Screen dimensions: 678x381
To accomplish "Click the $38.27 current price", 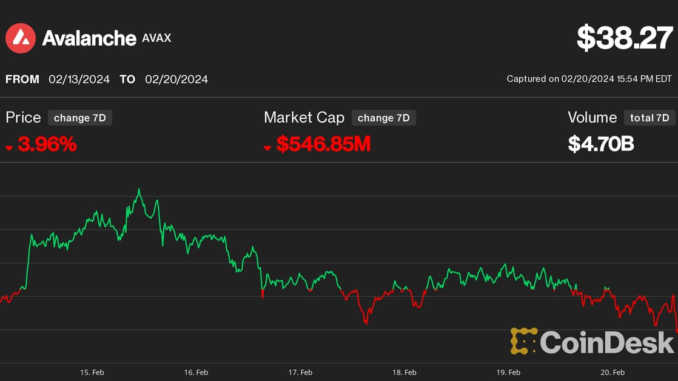I will tap(624, 38).
